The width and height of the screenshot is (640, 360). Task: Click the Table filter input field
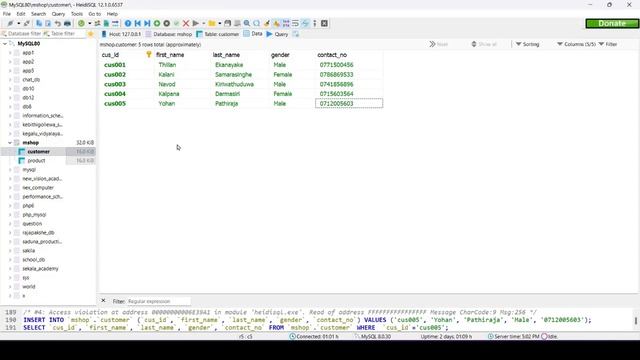tap(63, 34)
